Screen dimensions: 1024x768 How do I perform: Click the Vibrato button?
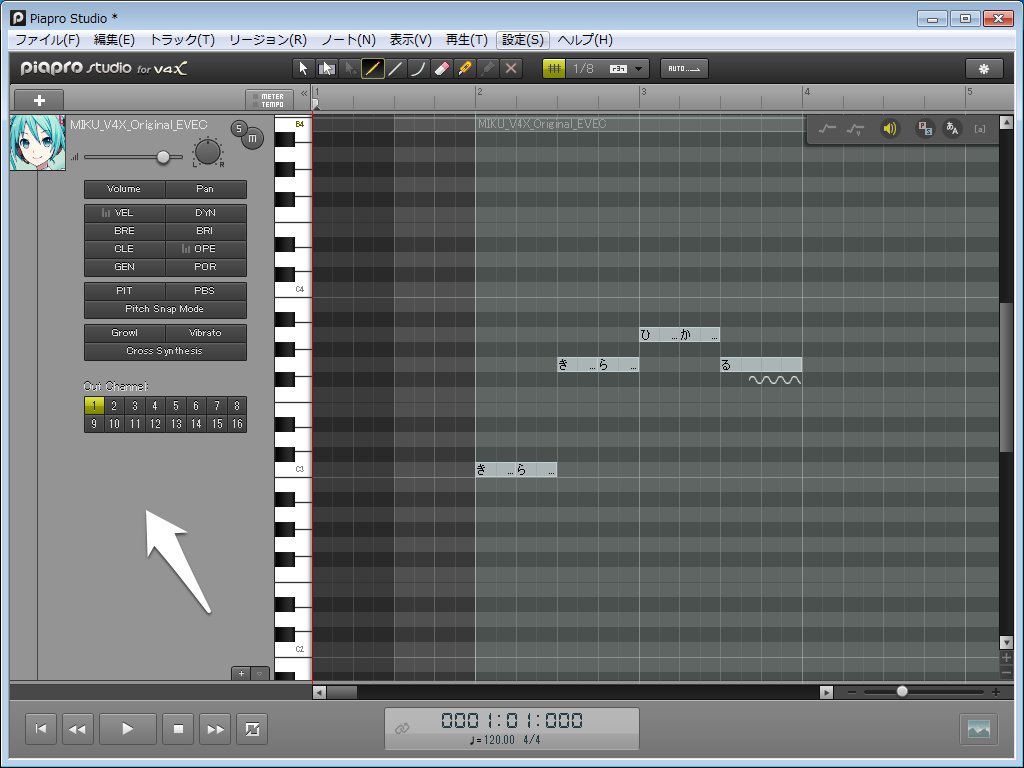(x=205, y=333)
